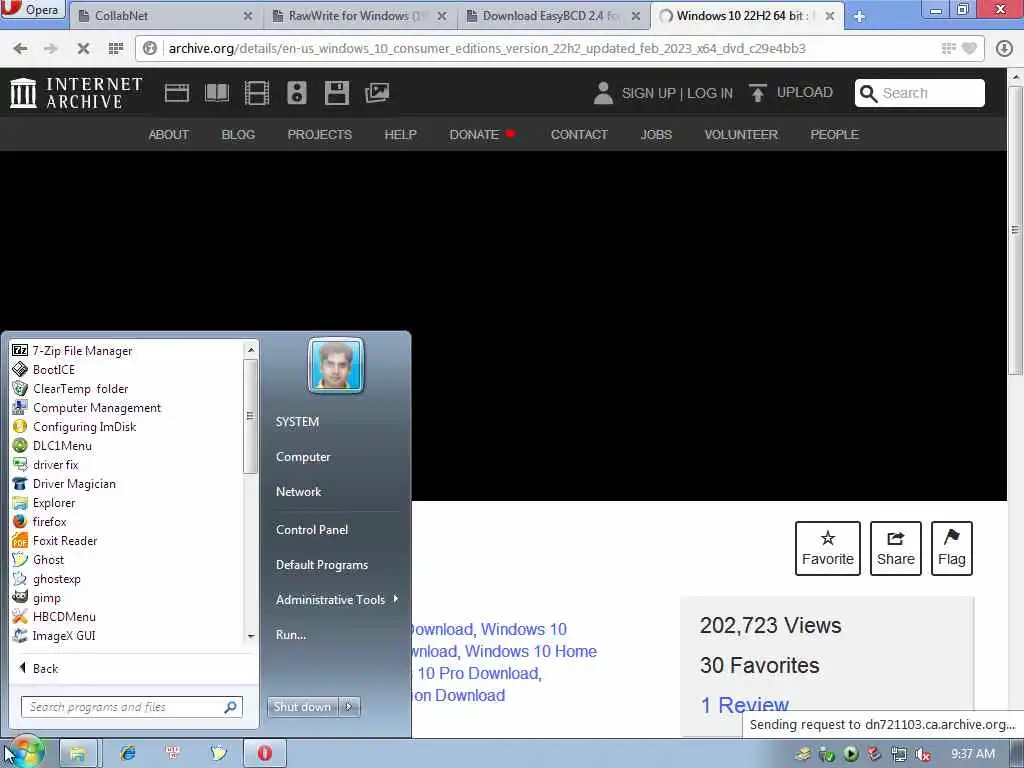Click the SIGN UP link
This screenshot has width=1024, height=768.
point(648,93)
